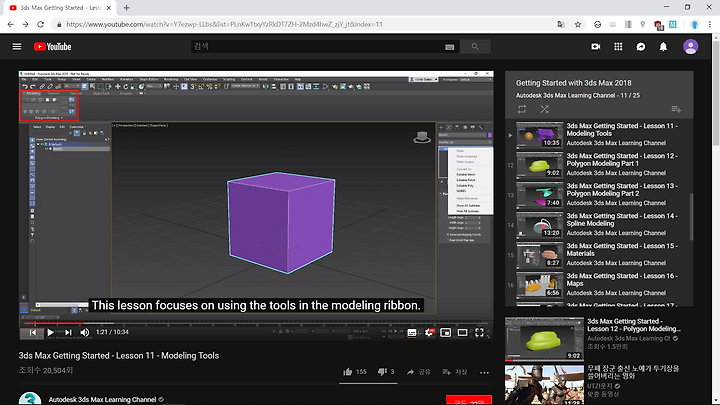Seek on the video progress bar
The image size is (720, 405).
coord(256,323)
